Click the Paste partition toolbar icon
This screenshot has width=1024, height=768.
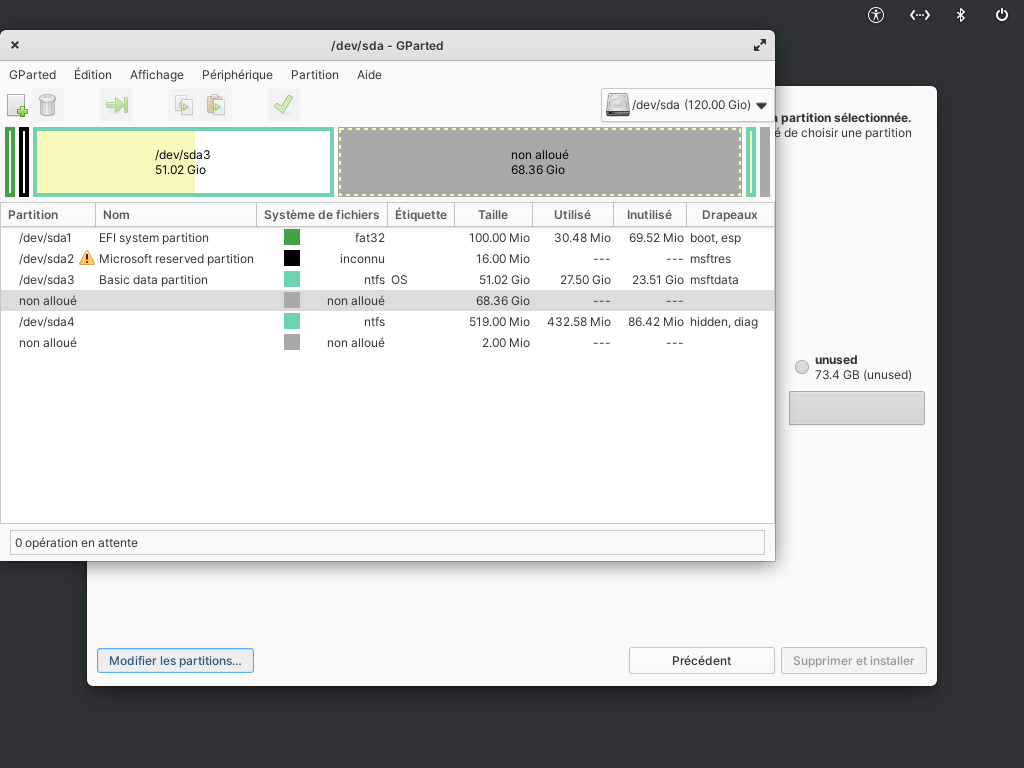216,105
